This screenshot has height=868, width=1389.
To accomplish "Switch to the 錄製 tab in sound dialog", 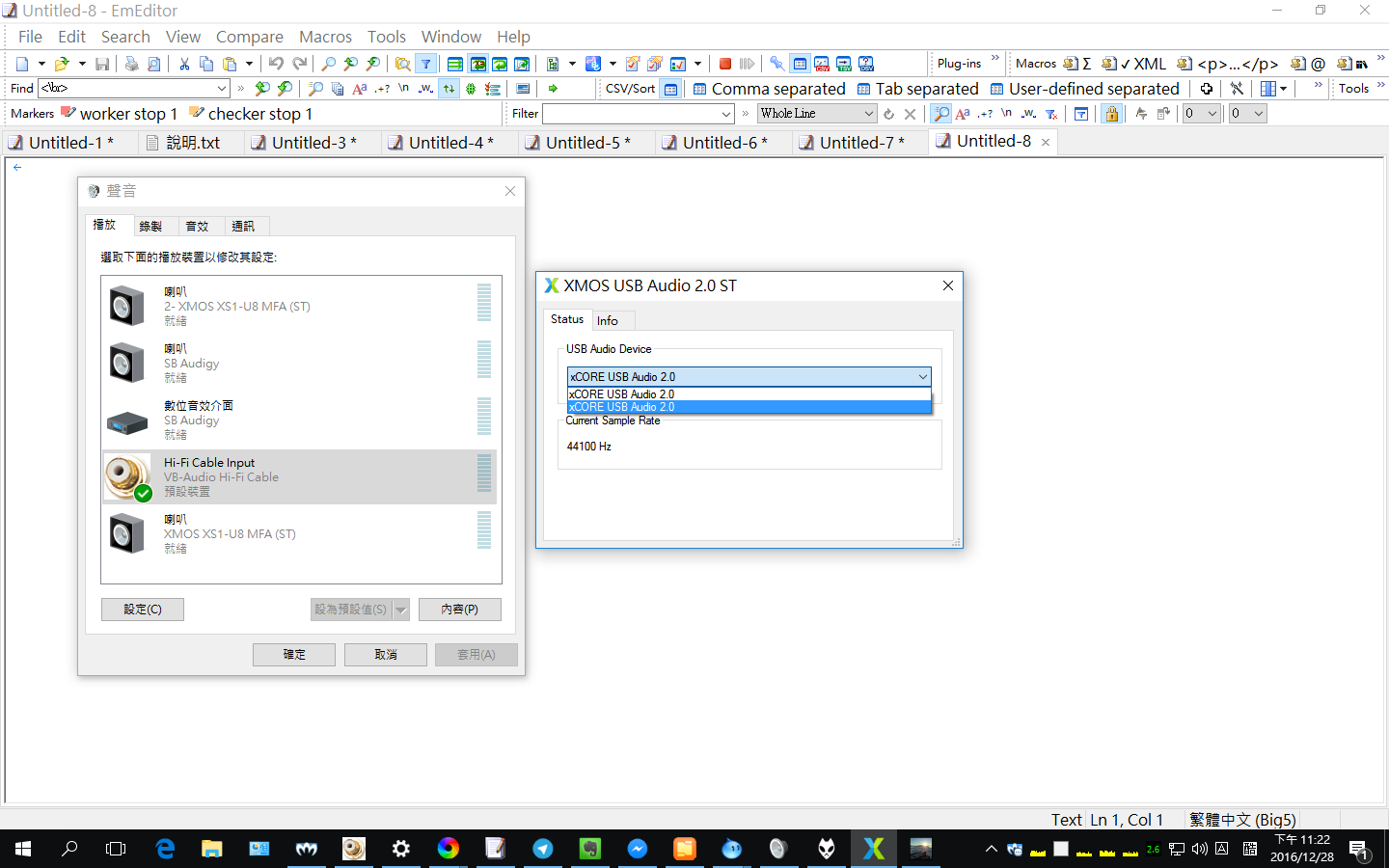I will point(150,226).
